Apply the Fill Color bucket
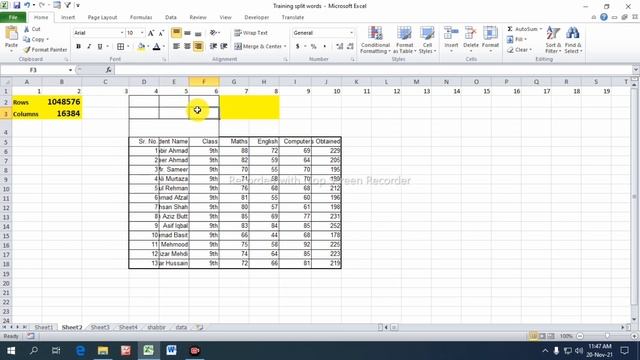 click(141, 47)
